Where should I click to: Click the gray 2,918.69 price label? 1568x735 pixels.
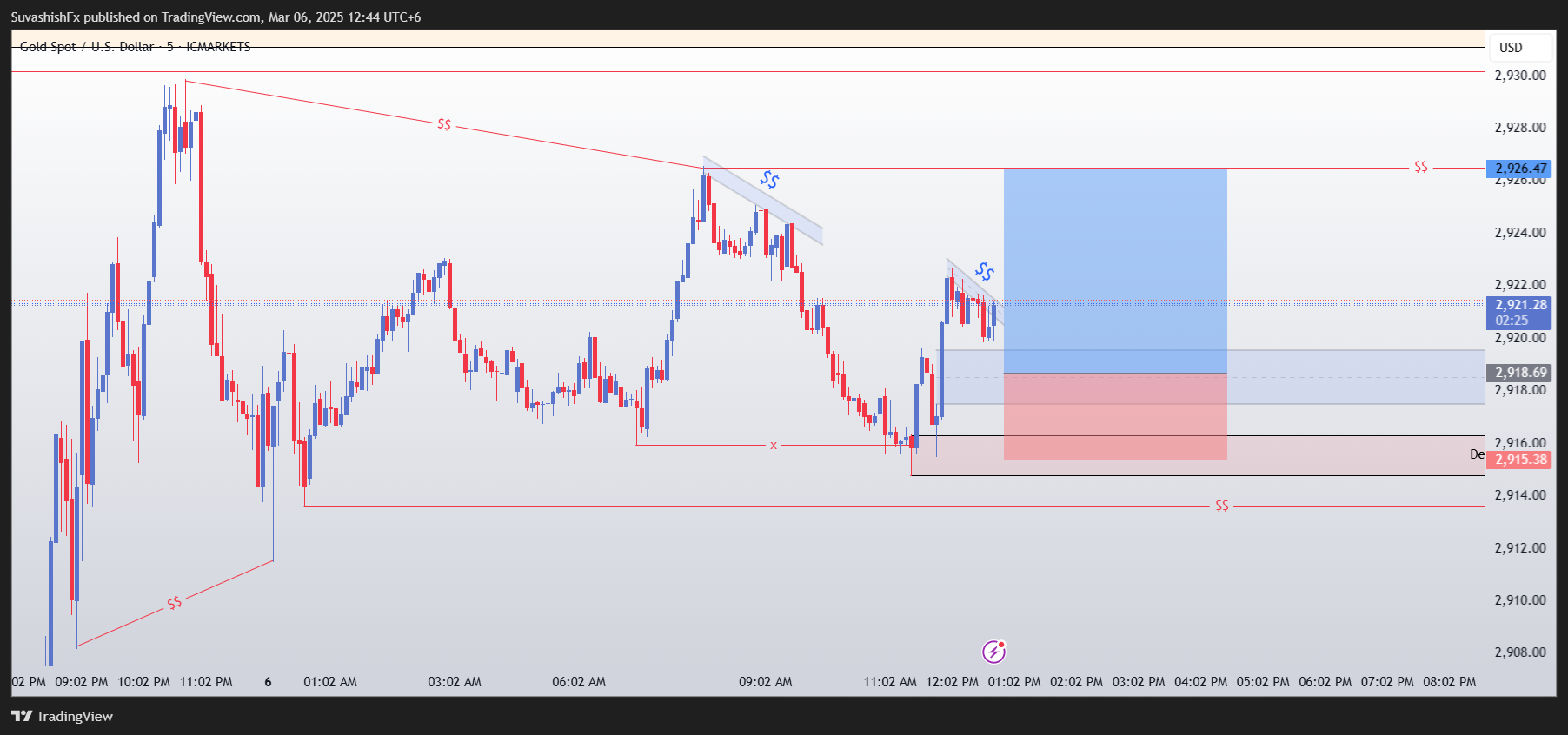click(1518, 373)
